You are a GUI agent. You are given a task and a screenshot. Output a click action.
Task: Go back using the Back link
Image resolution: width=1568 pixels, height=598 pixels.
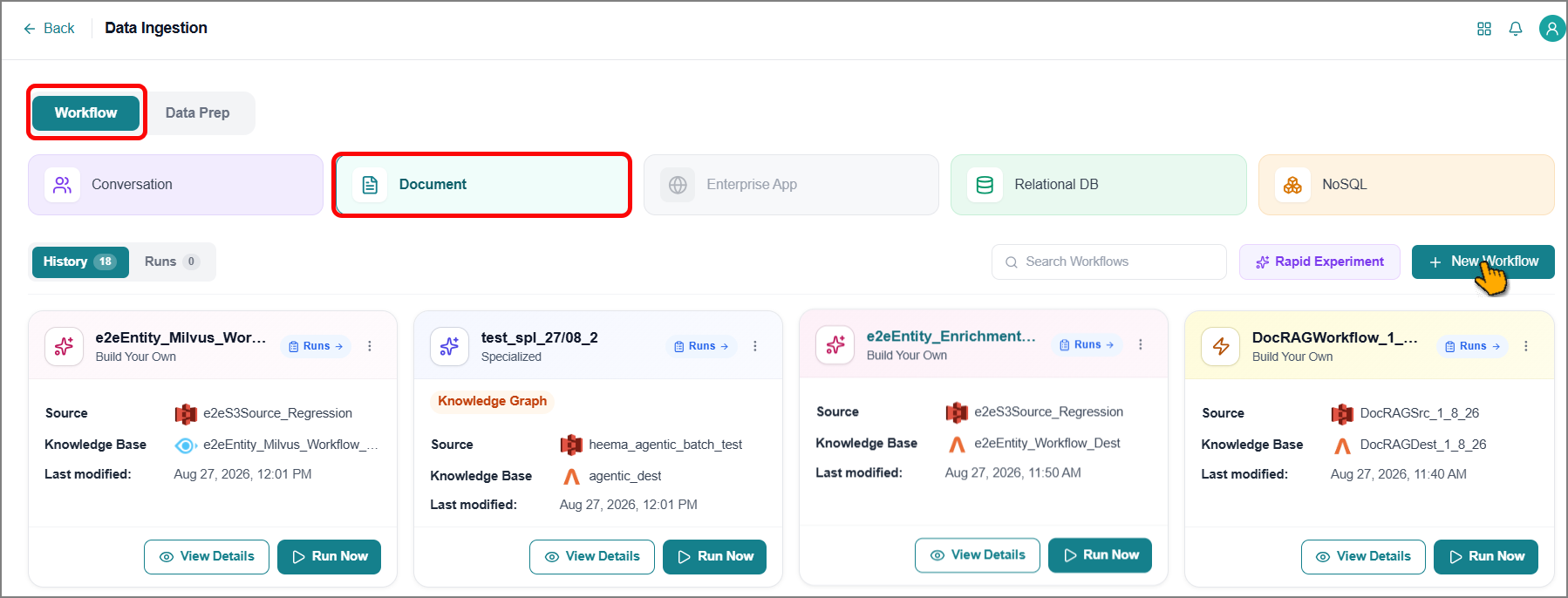(49, 29)
